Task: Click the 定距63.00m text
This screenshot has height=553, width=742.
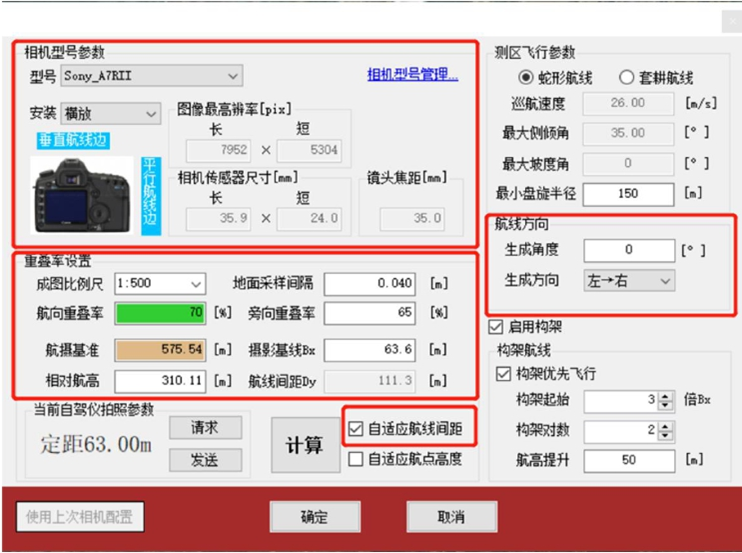Action: [x=96, y=445]
